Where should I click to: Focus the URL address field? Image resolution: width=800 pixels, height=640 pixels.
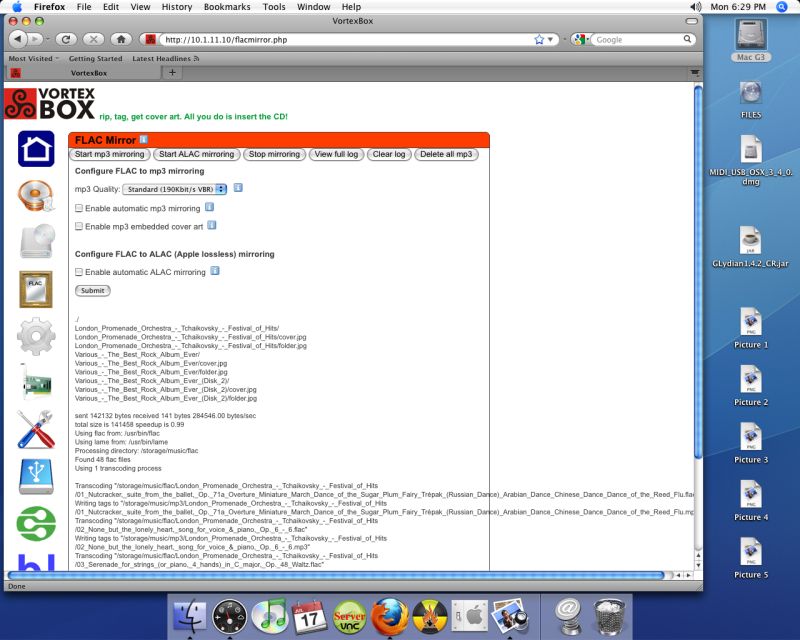tap(346, 39)
